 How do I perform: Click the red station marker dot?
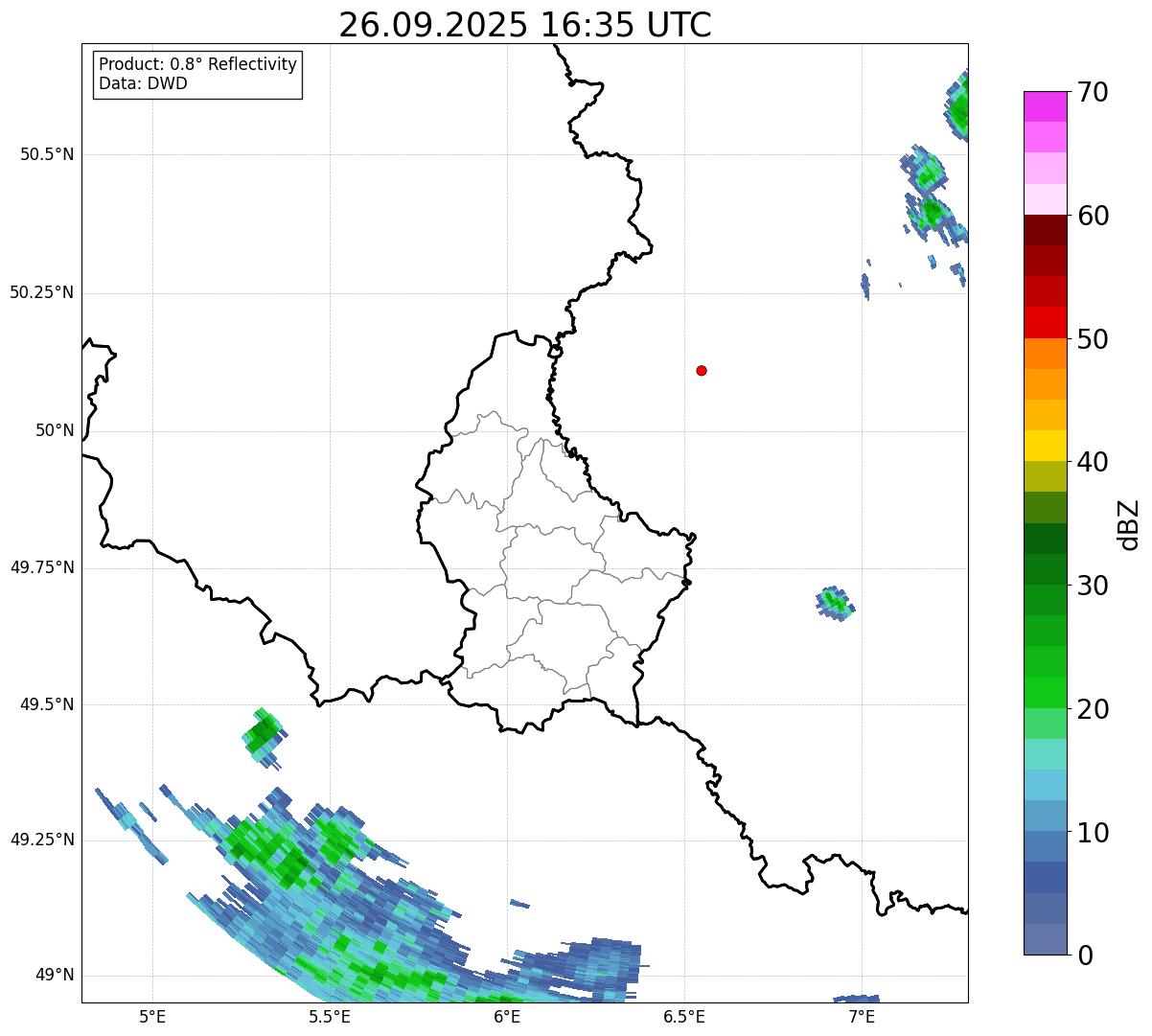(702, 370)
